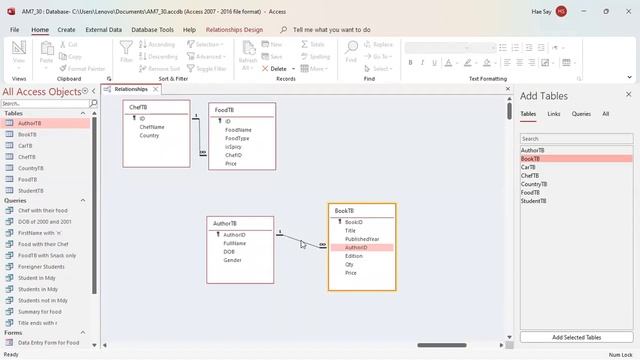This screenshot has width=640, height=360.
Task: Switch to Links tab in Add Tables
Action: pyautogui.click(x=554, y=114)
